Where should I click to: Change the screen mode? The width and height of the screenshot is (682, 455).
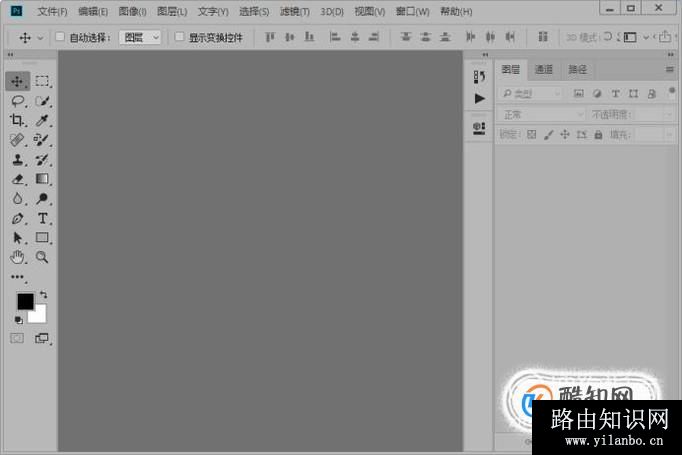[x=42, y=338]
